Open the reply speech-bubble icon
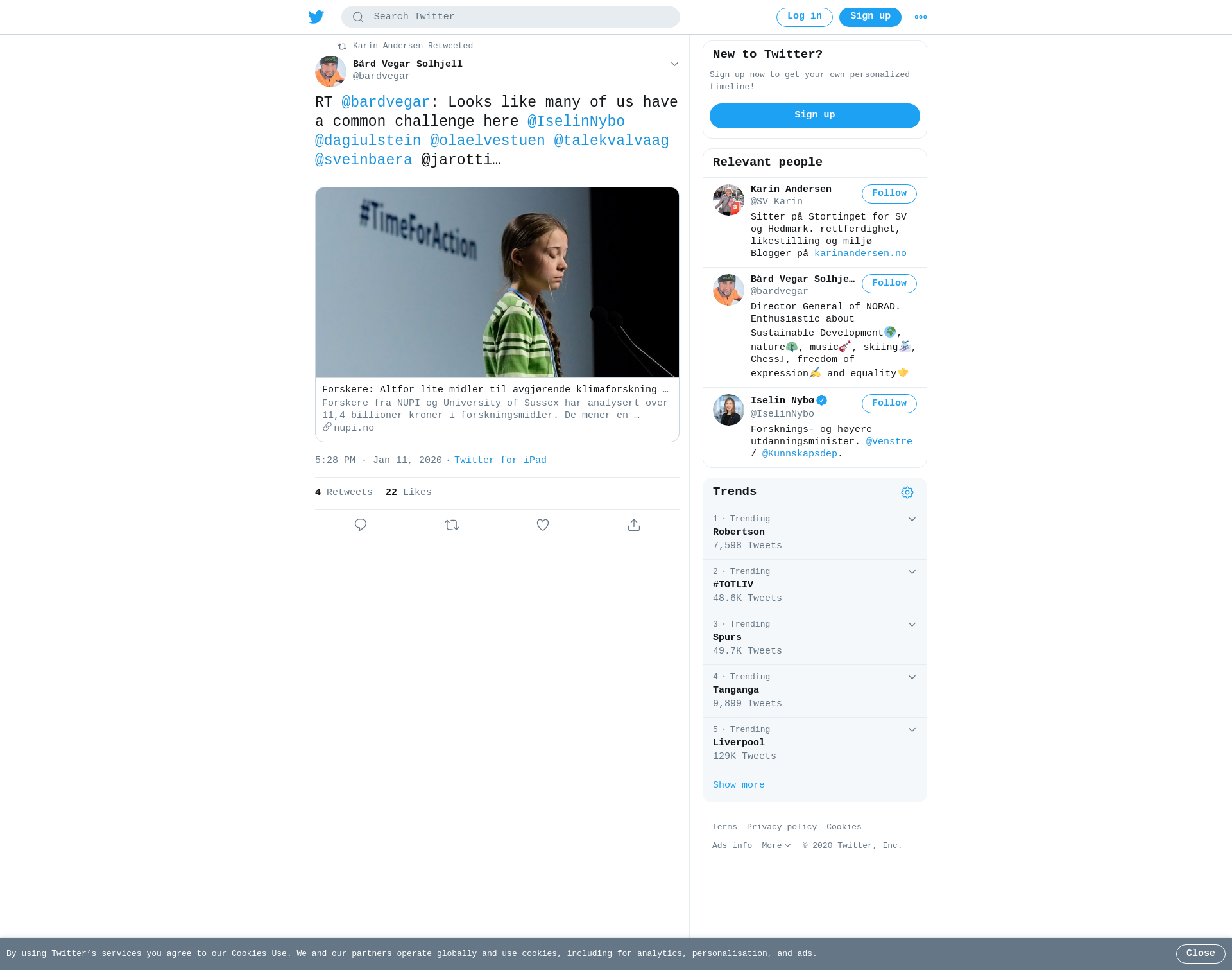This screenshot has height=970, width=1232. click(361, 525)
